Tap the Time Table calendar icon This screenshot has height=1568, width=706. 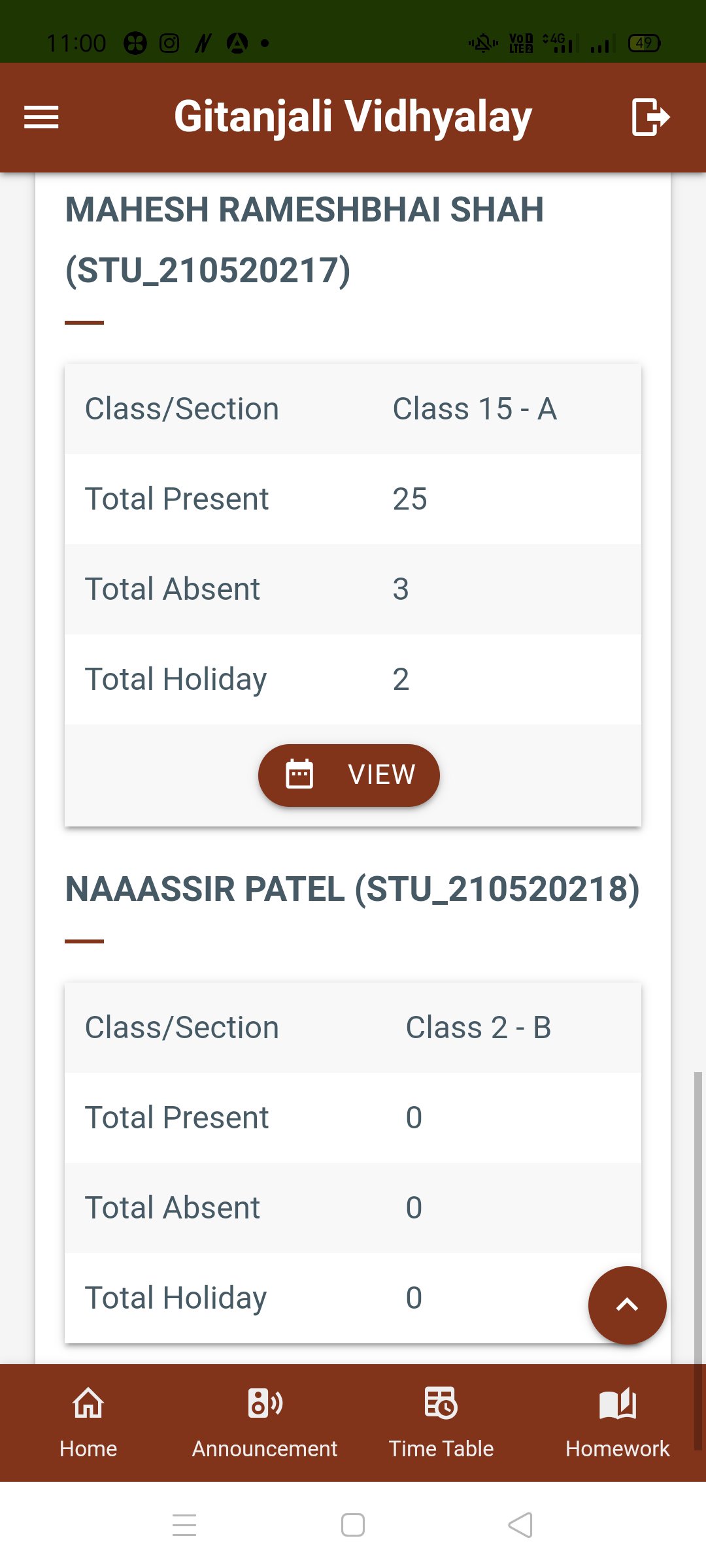pos(441,1403)
